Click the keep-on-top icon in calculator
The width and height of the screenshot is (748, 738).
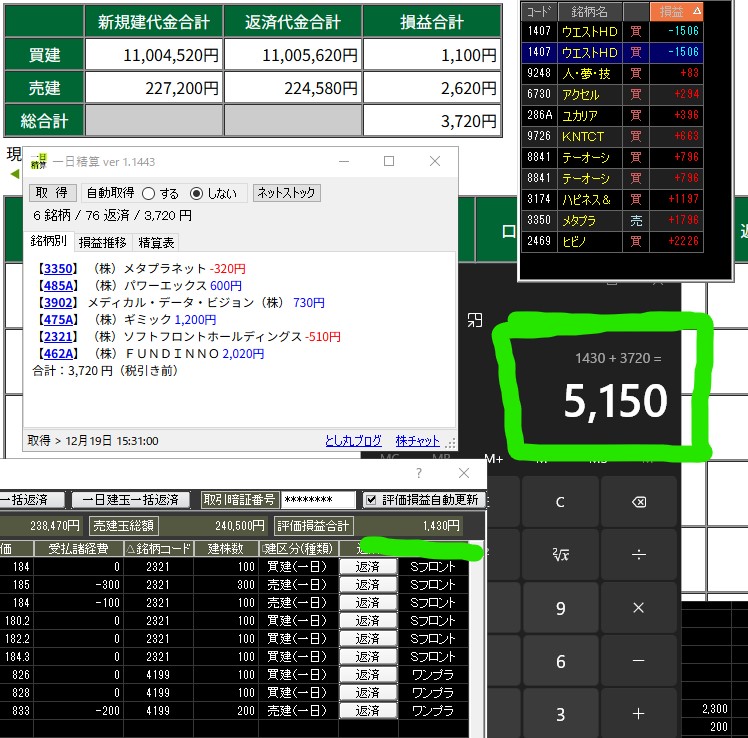475,320
